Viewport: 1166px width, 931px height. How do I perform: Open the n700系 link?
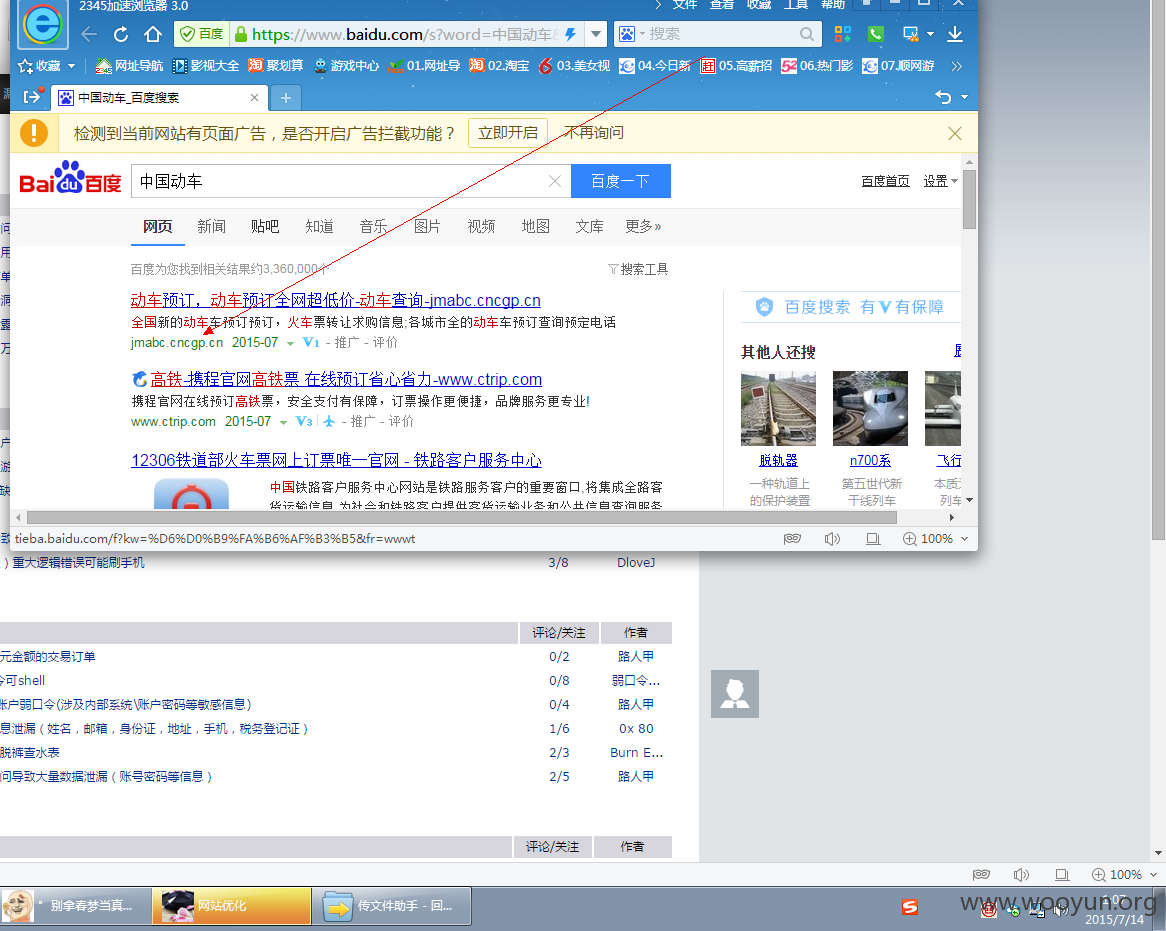click(x=870, y=460)
